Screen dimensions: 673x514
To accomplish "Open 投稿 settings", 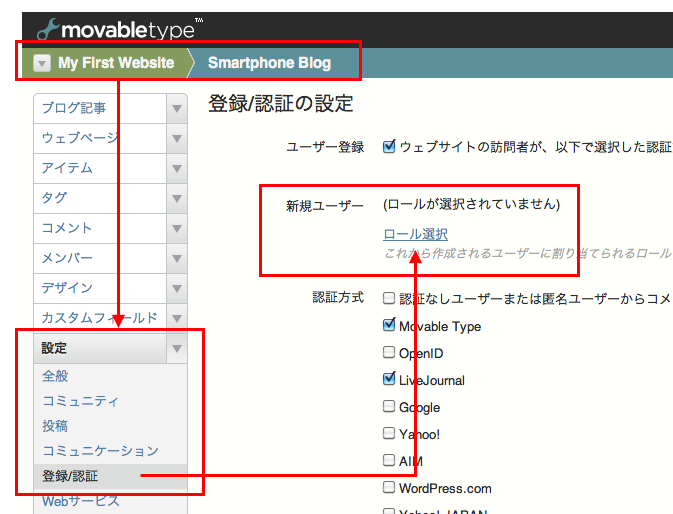I will point(55,426).
